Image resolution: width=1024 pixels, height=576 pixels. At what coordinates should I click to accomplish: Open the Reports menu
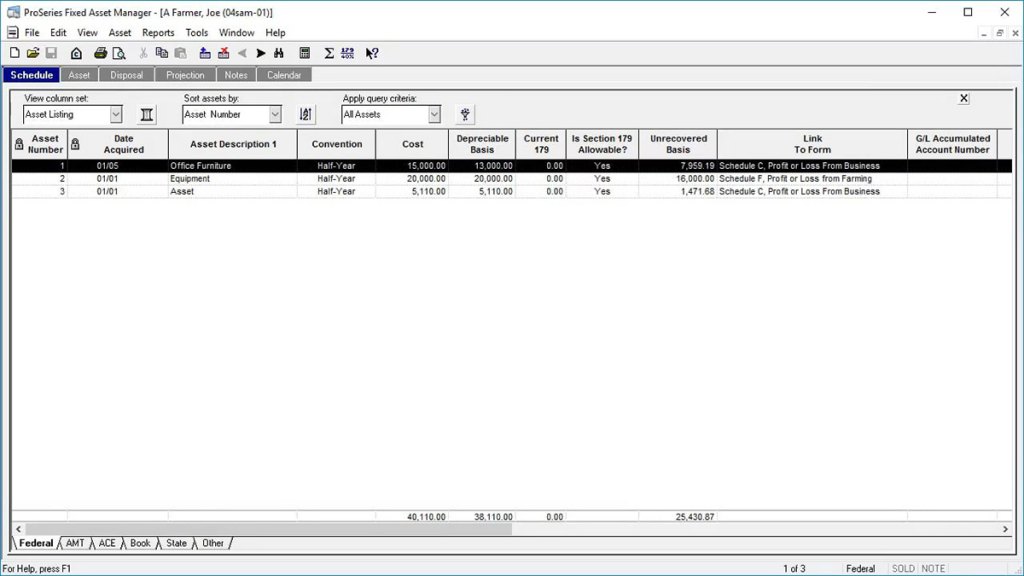click(x=157, y=32)
